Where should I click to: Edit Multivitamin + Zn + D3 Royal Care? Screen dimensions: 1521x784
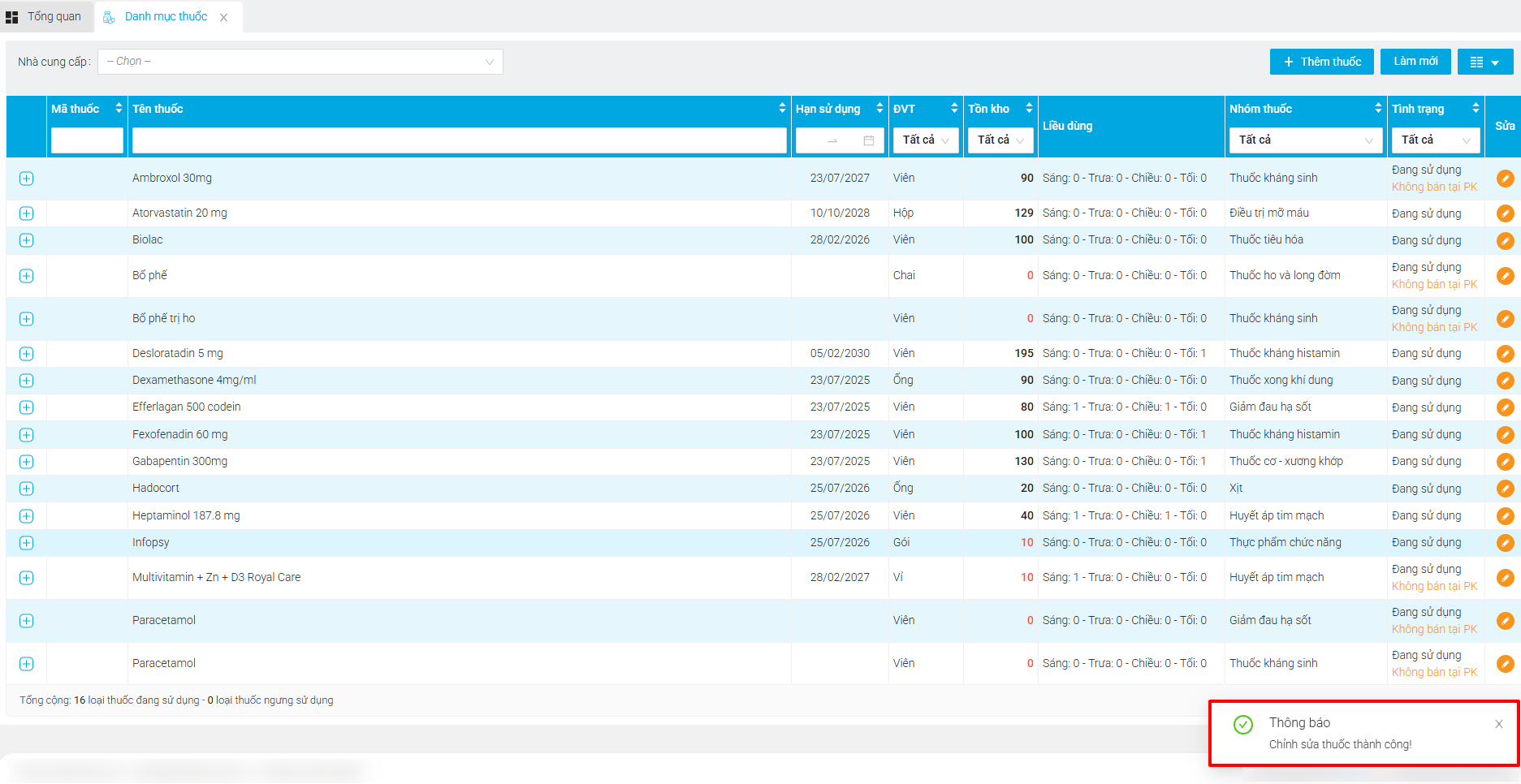point(1505,578)
